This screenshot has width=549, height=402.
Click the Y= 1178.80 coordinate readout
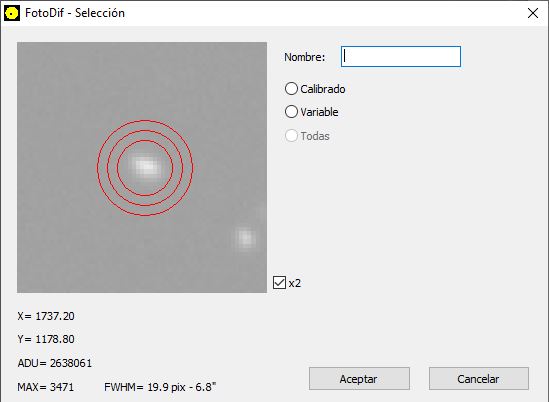coord(46,339)
